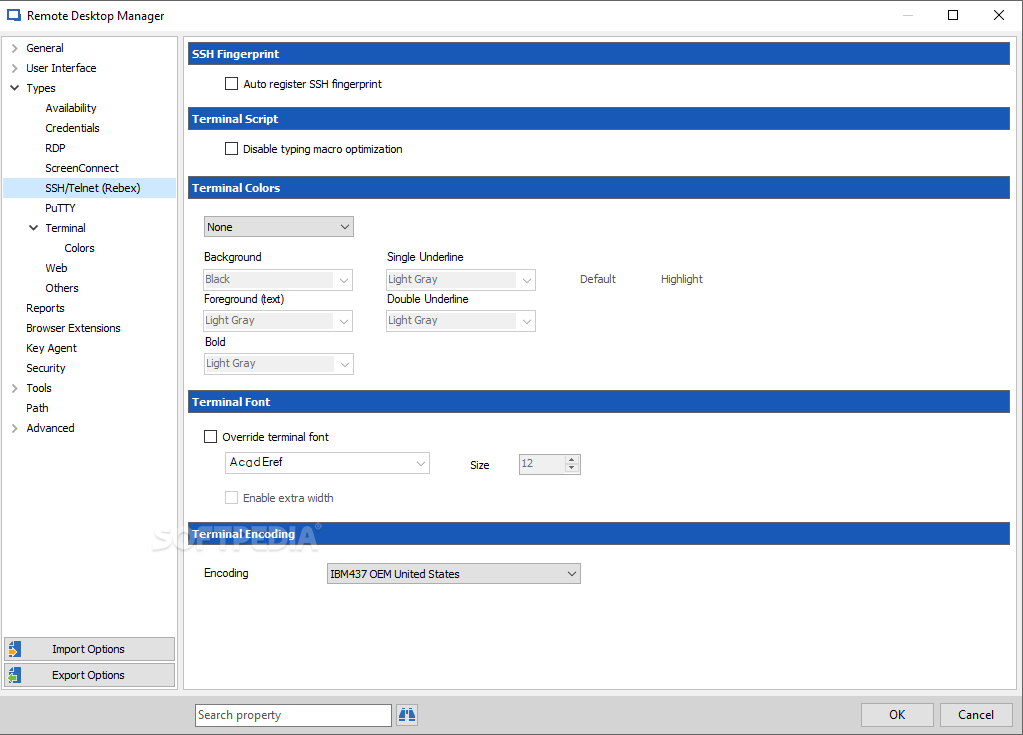Click the Export Options arrow icon

(x=14, y=675)
